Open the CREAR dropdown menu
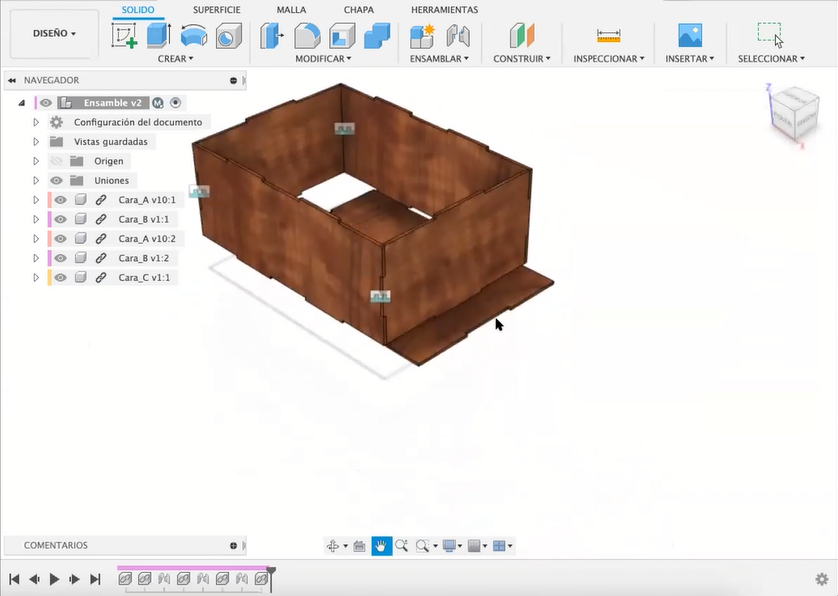This screenshot has height=596, width=838. click(x=175, y=58)
